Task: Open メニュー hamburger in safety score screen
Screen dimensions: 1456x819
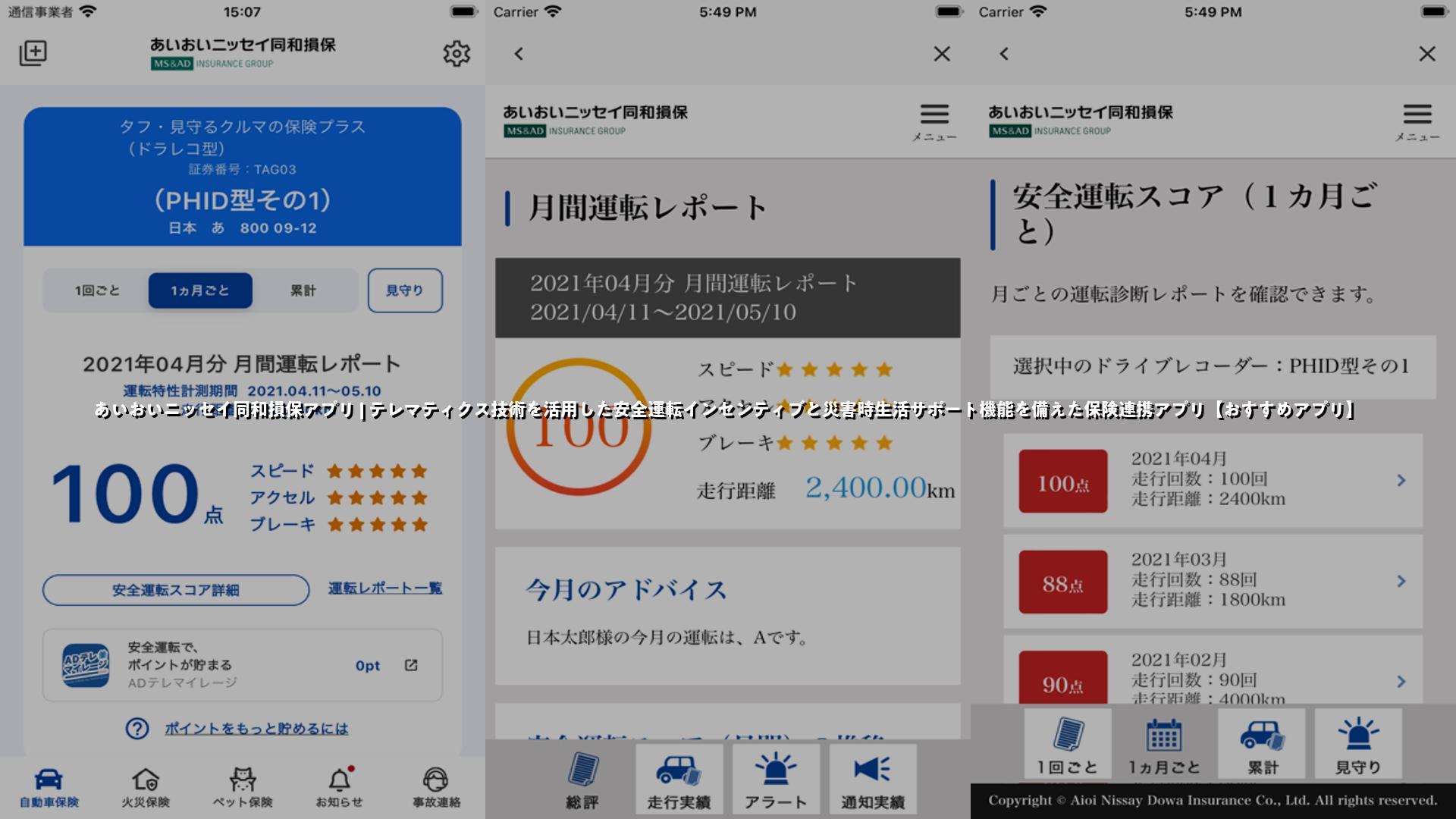Action: (x=1417, y=121)
